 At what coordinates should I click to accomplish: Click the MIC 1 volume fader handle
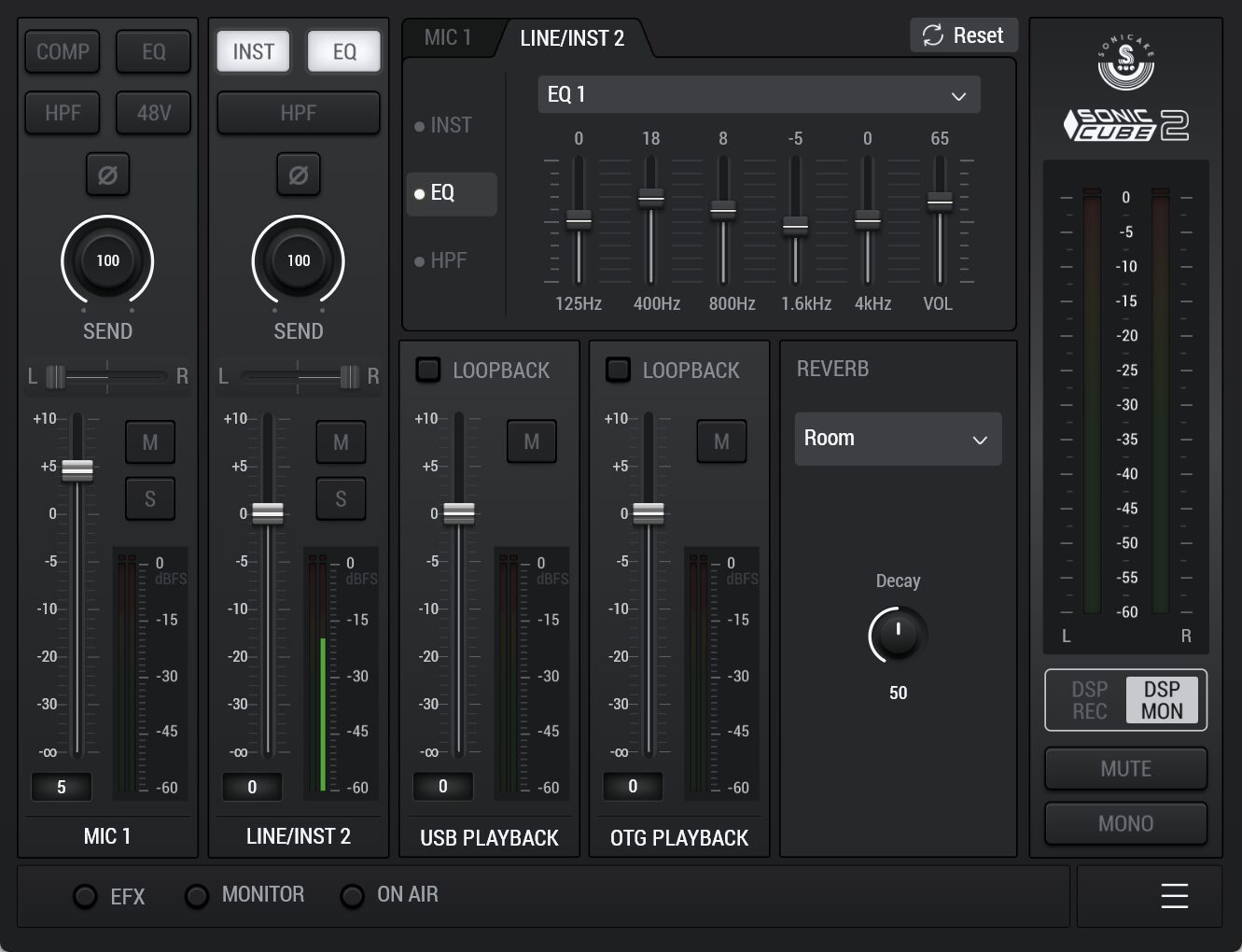(x=77, y=470)
